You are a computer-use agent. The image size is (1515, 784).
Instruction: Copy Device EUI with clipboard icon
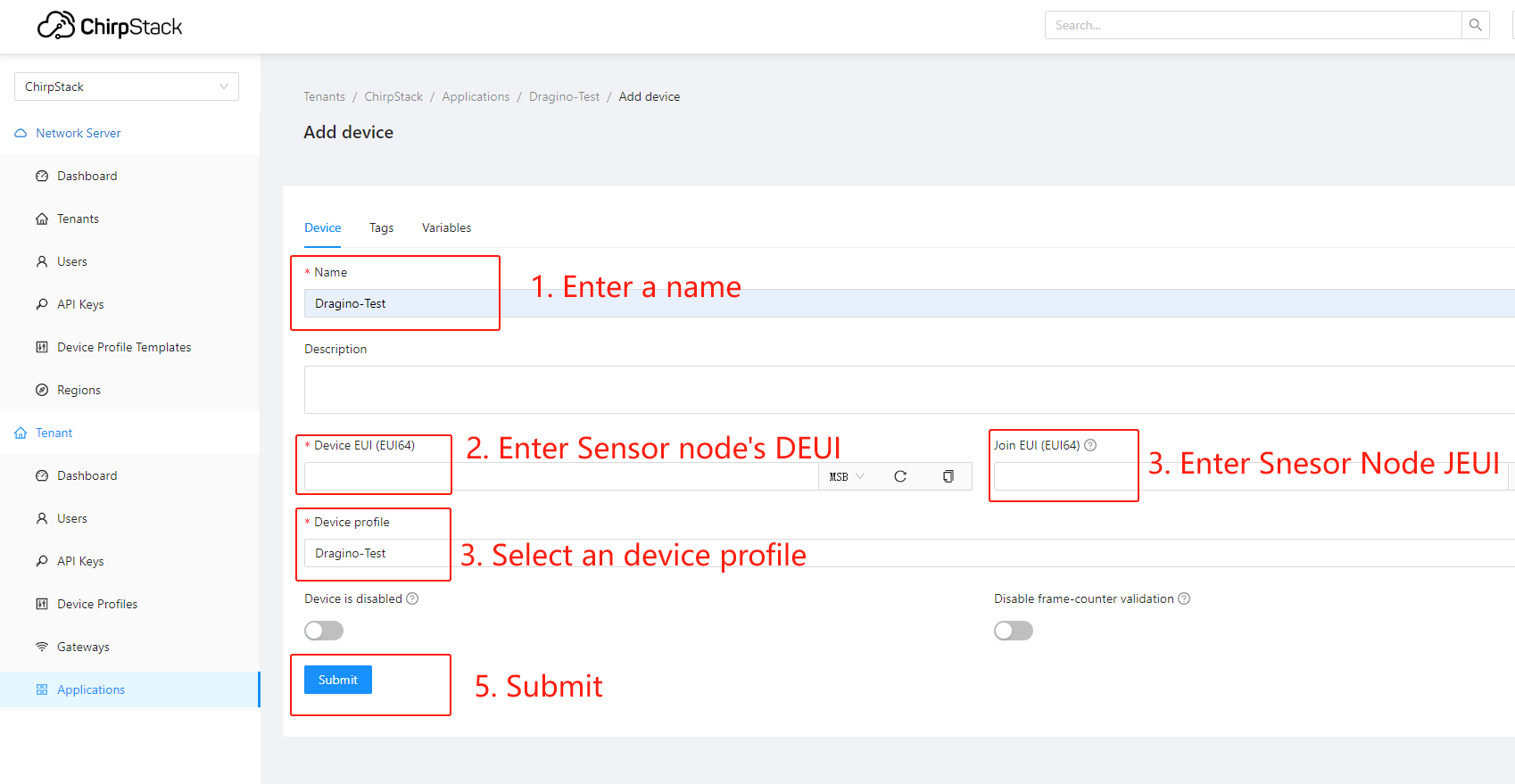click(x=948, y=476)
